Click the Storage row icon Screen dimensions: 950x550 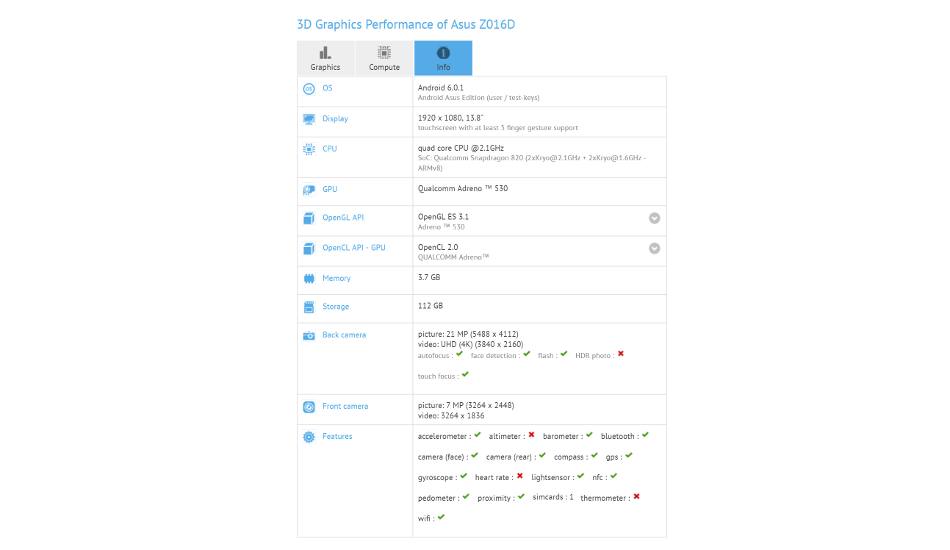click(309, 307)
